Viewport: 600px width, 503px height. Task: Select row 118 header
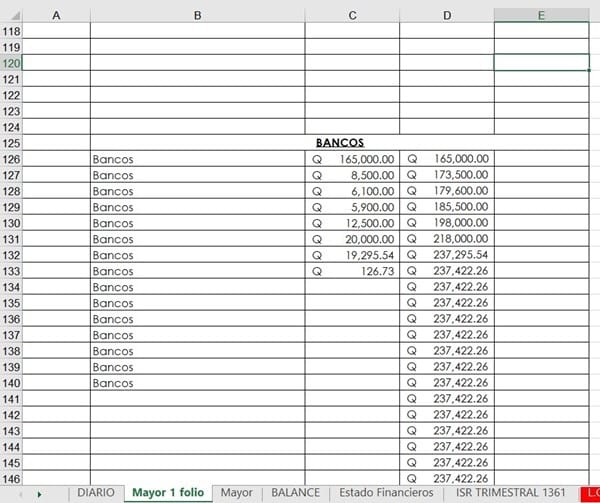click(x=11, y=31)
